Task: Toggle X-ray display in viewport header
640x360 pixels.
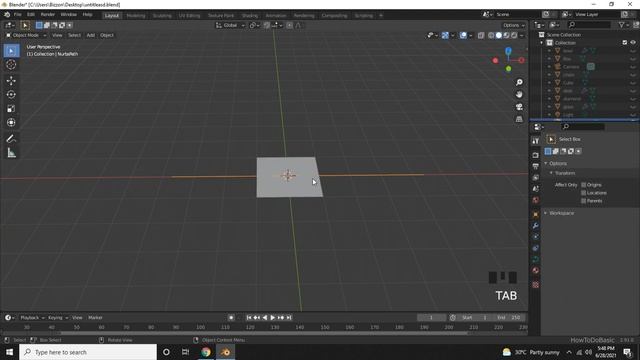Action: (481, 36)
